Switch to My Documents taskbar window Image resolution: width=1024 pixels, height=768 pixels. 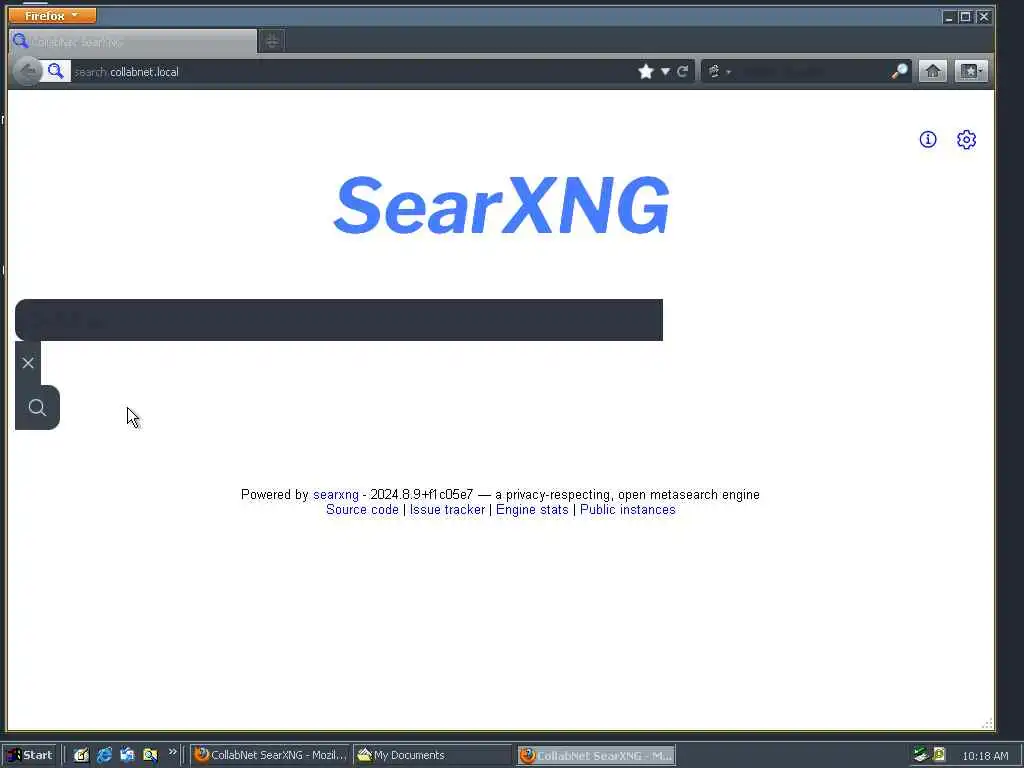(433, 755)
